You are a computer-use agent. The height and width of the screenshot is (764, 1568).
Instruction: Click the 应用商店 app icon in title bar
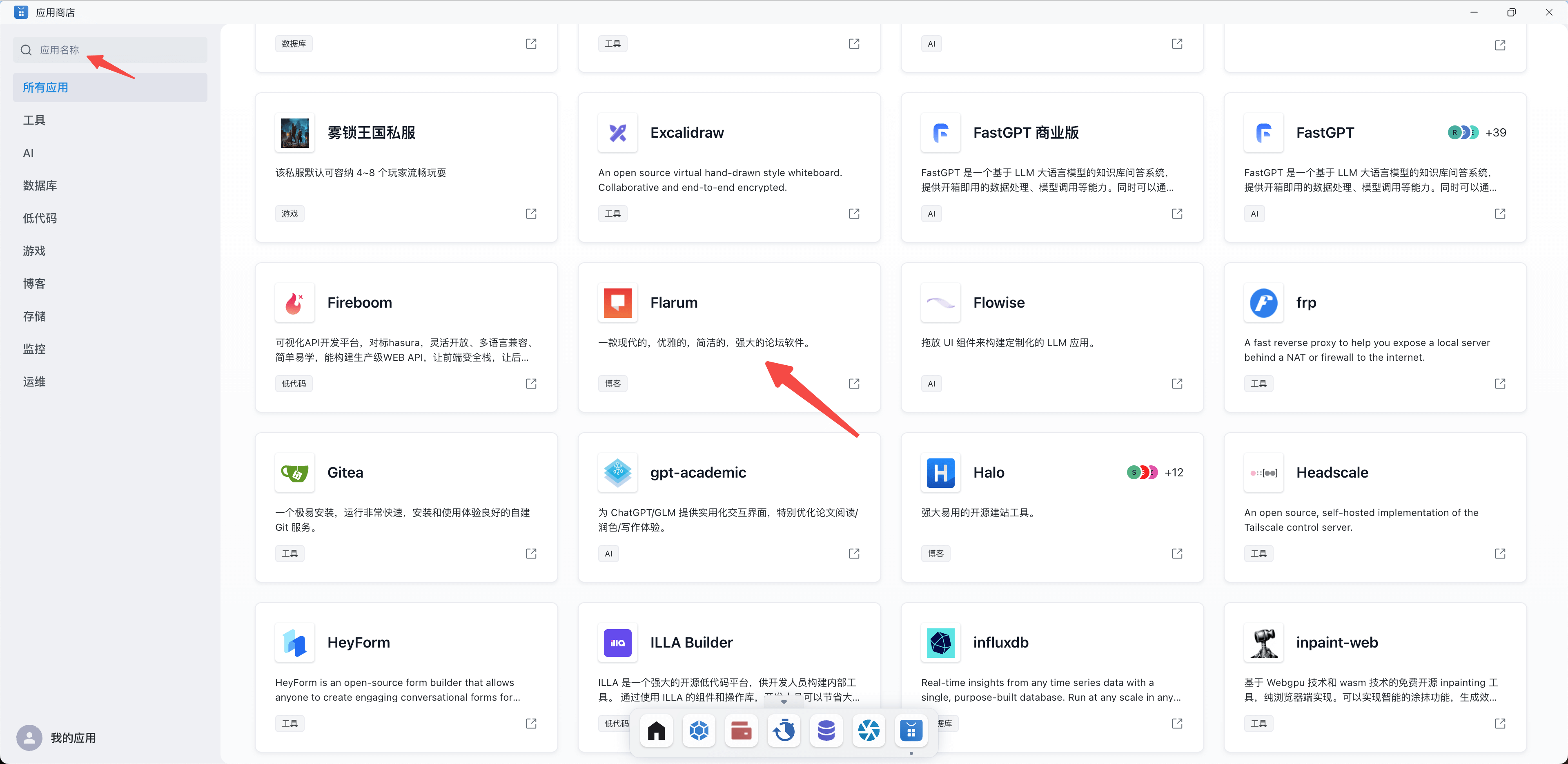(21, 12)
